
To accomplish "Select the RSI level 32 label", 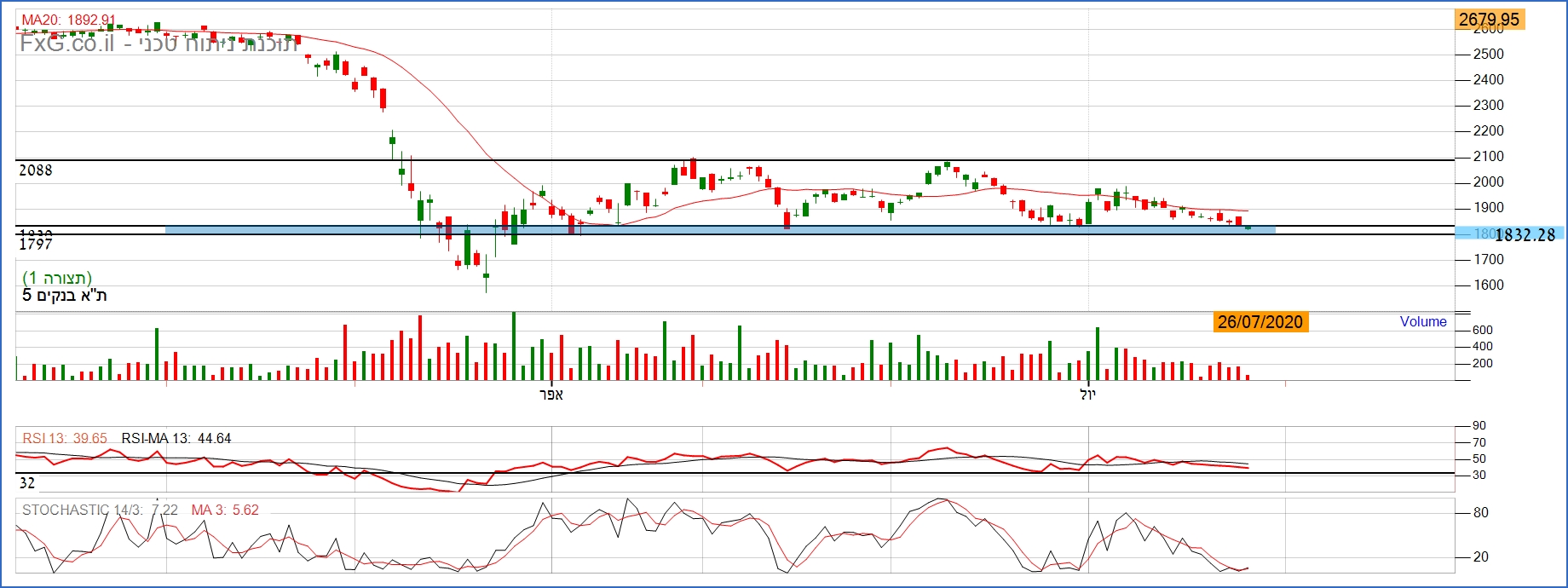I will tap(27, 483).
